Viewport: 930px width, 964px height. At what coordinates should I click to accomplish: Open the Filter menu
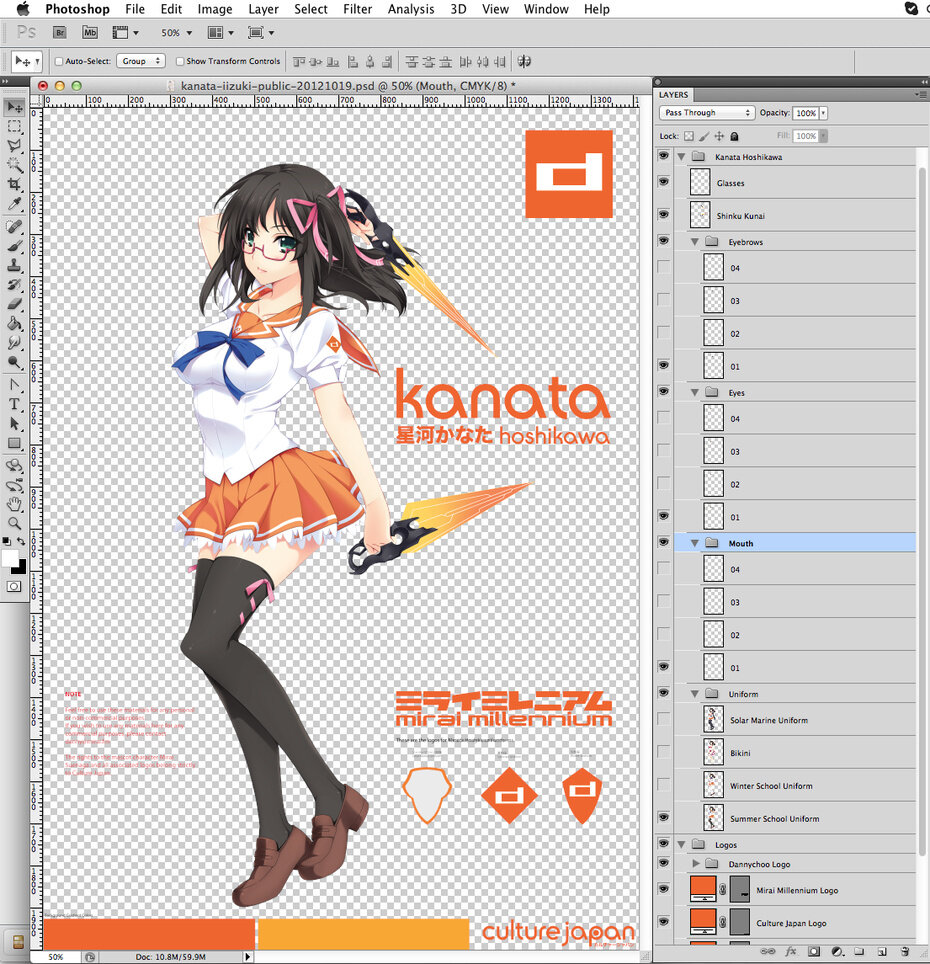coord(358,9)
